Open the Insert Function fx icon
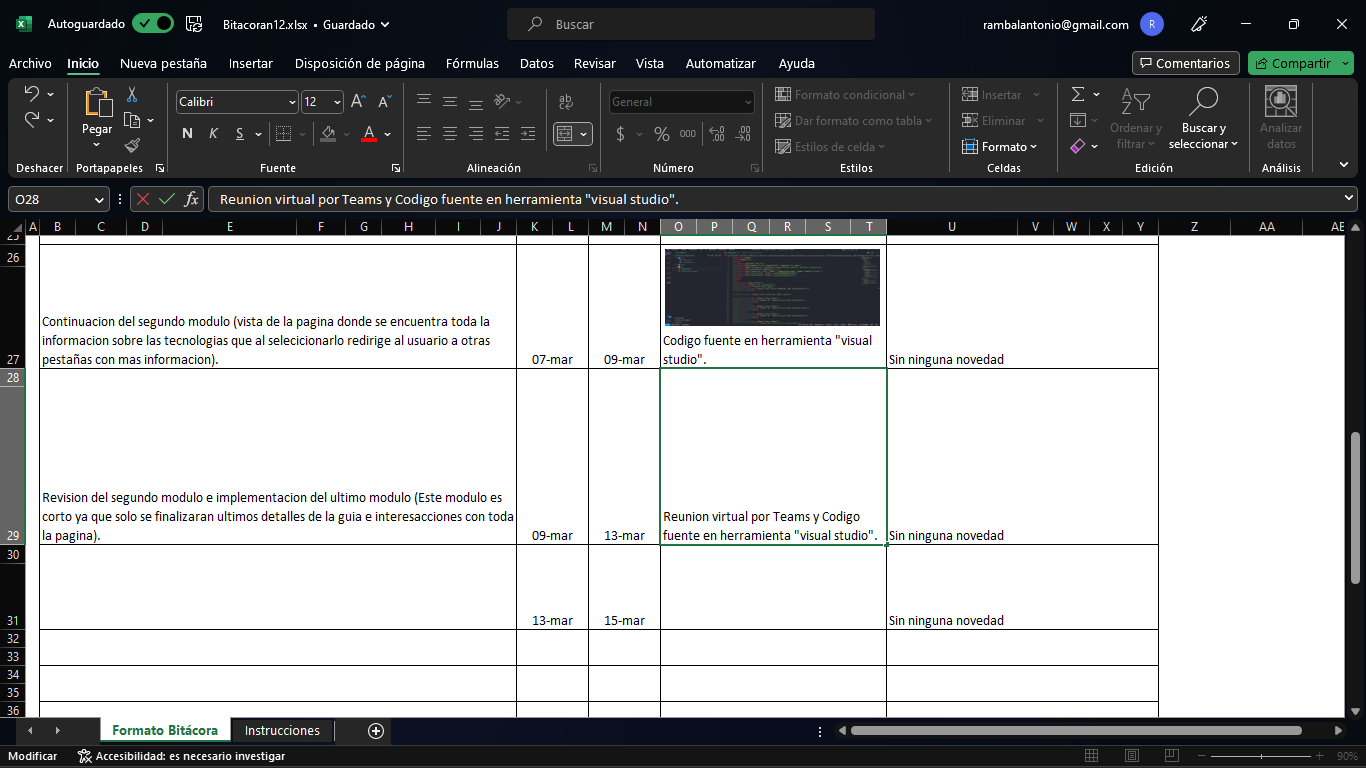The width and height of the screenshot is (1366, 768). [191, 199]
